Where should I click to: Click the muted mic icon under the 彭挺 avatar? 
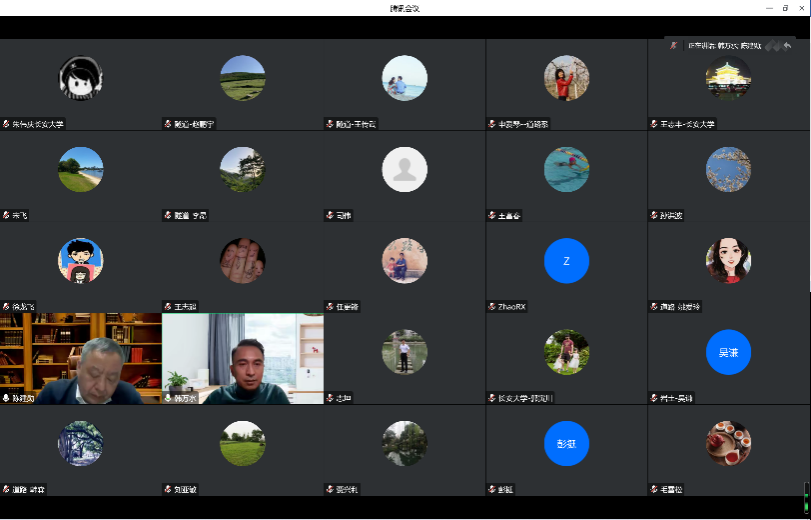492,489
